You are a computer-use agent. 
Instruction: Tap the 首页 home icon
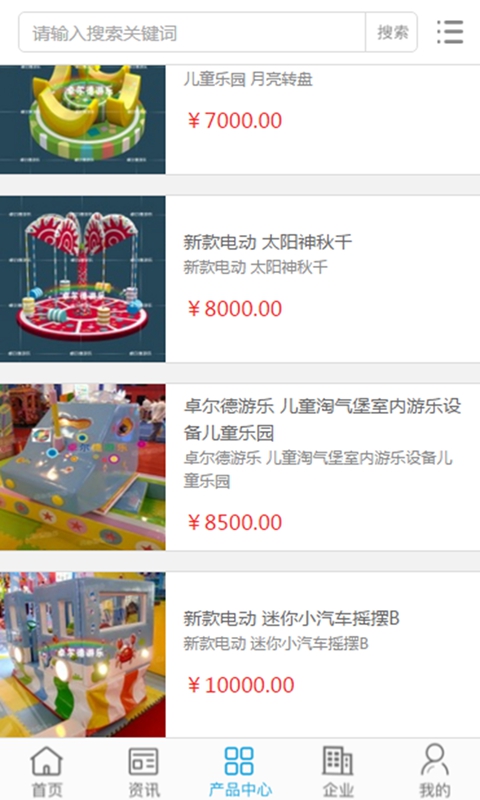[x=46, y=761]
